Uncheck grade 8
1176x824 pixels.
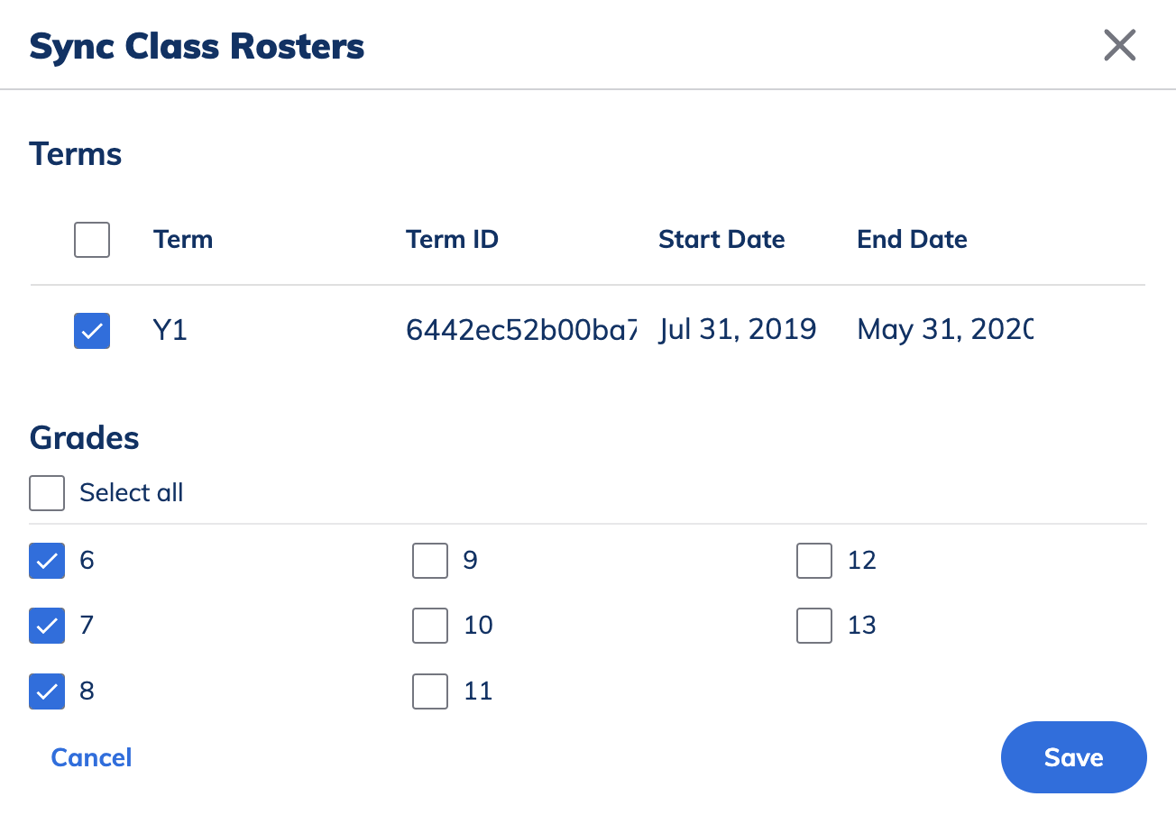click(x=47, y=690)
